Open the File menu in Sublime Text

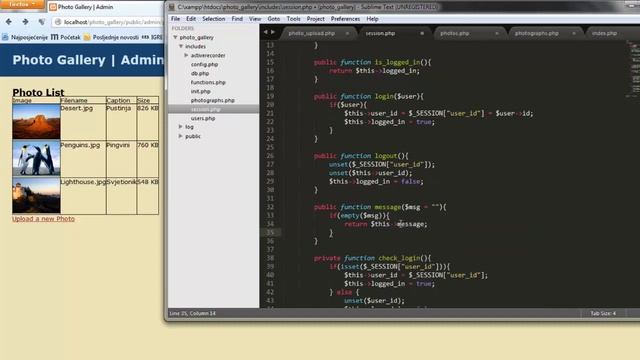point(175,19)
